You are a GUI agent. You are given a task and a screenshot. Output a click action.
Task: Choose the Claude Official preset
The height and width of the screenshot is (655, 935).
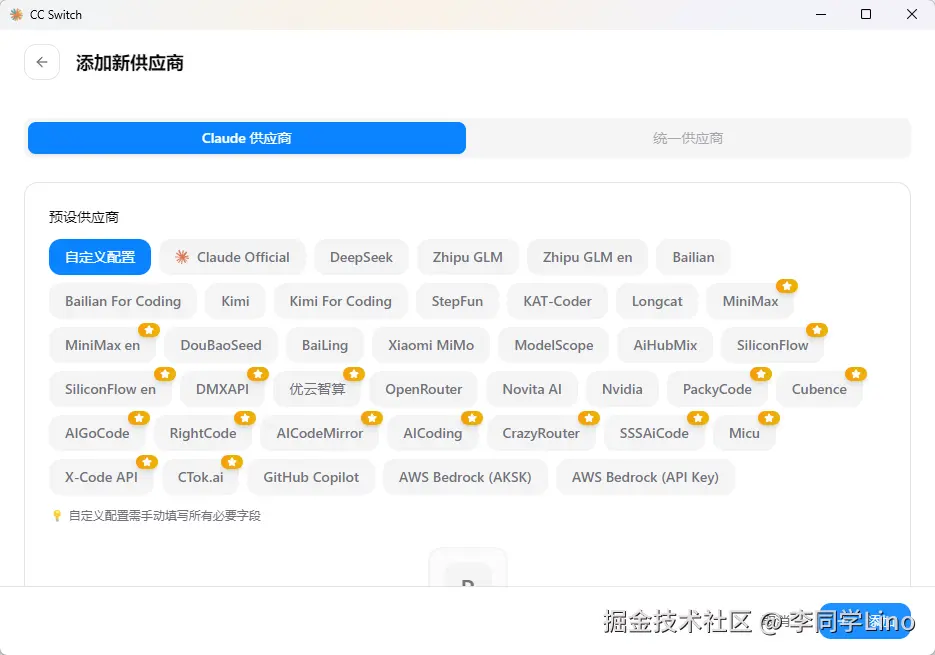pyautogui.click(x=232, y=257)
